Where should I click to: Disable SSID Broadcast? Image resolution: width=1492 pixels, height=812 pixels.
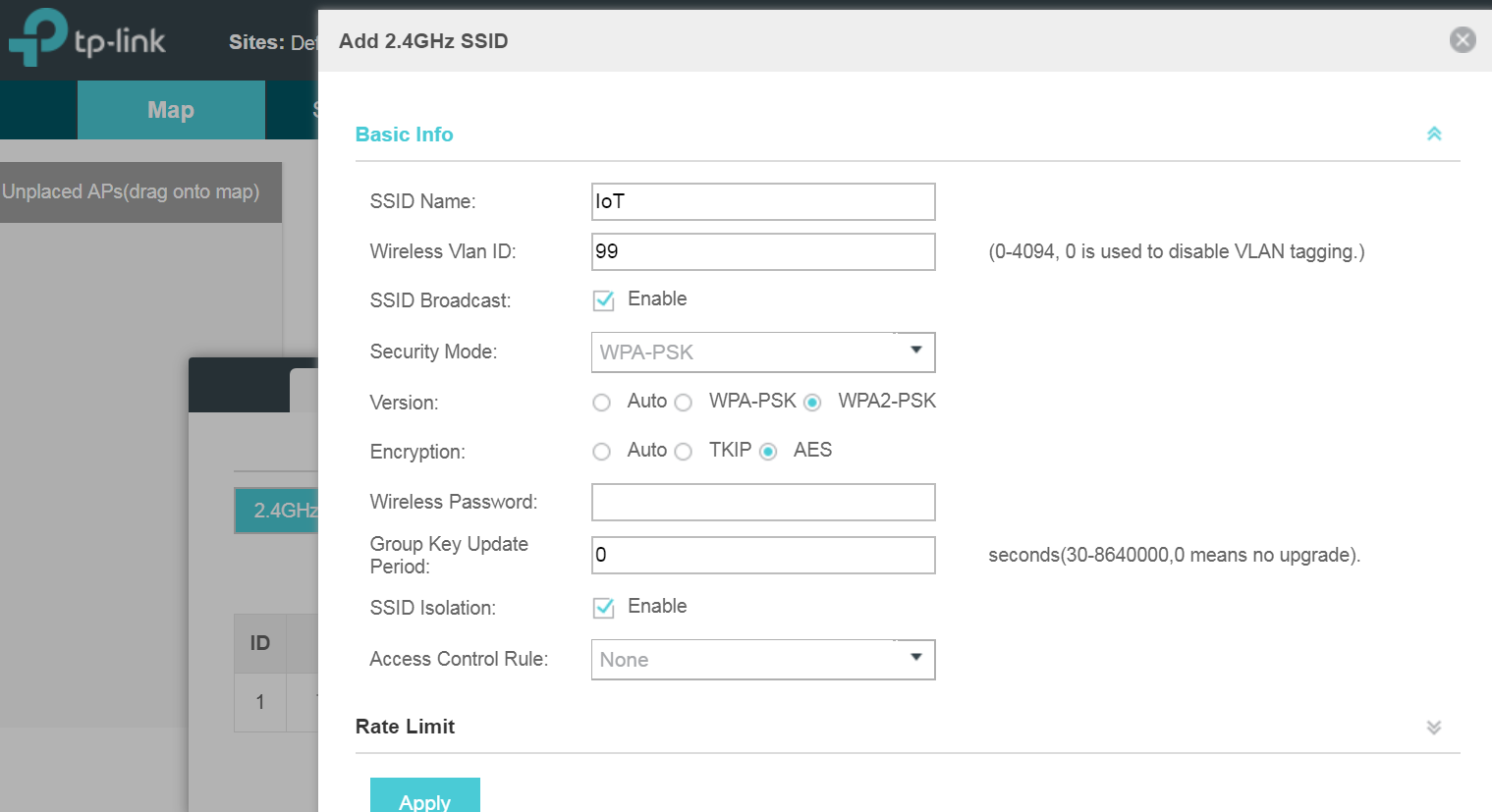603,300
